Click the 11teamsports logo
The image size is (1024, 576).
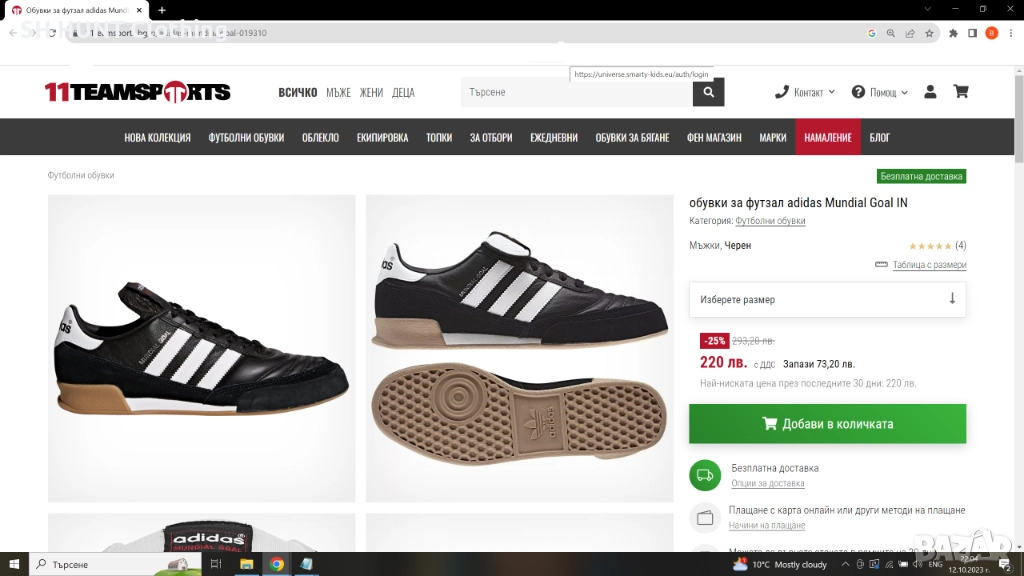138,92
